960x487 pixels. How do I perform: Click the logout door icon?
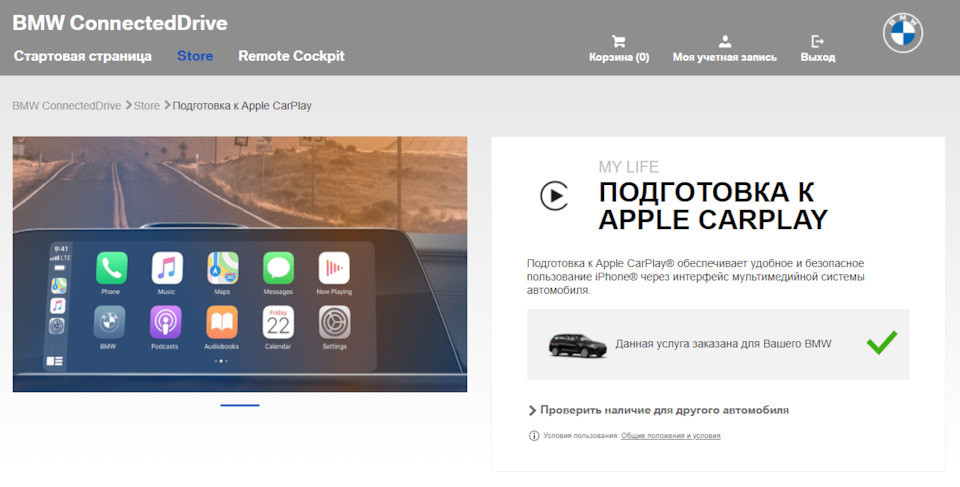coord(817,42)
